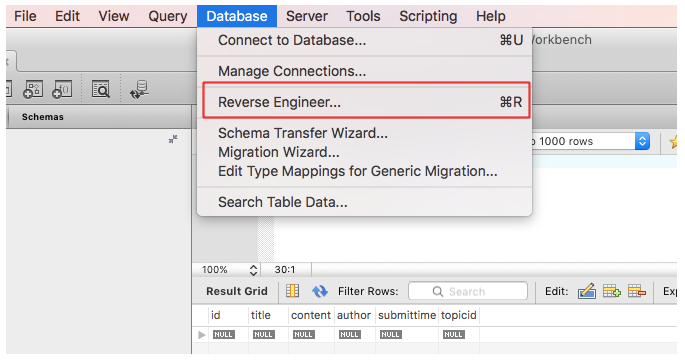Click the content column header

311,315
